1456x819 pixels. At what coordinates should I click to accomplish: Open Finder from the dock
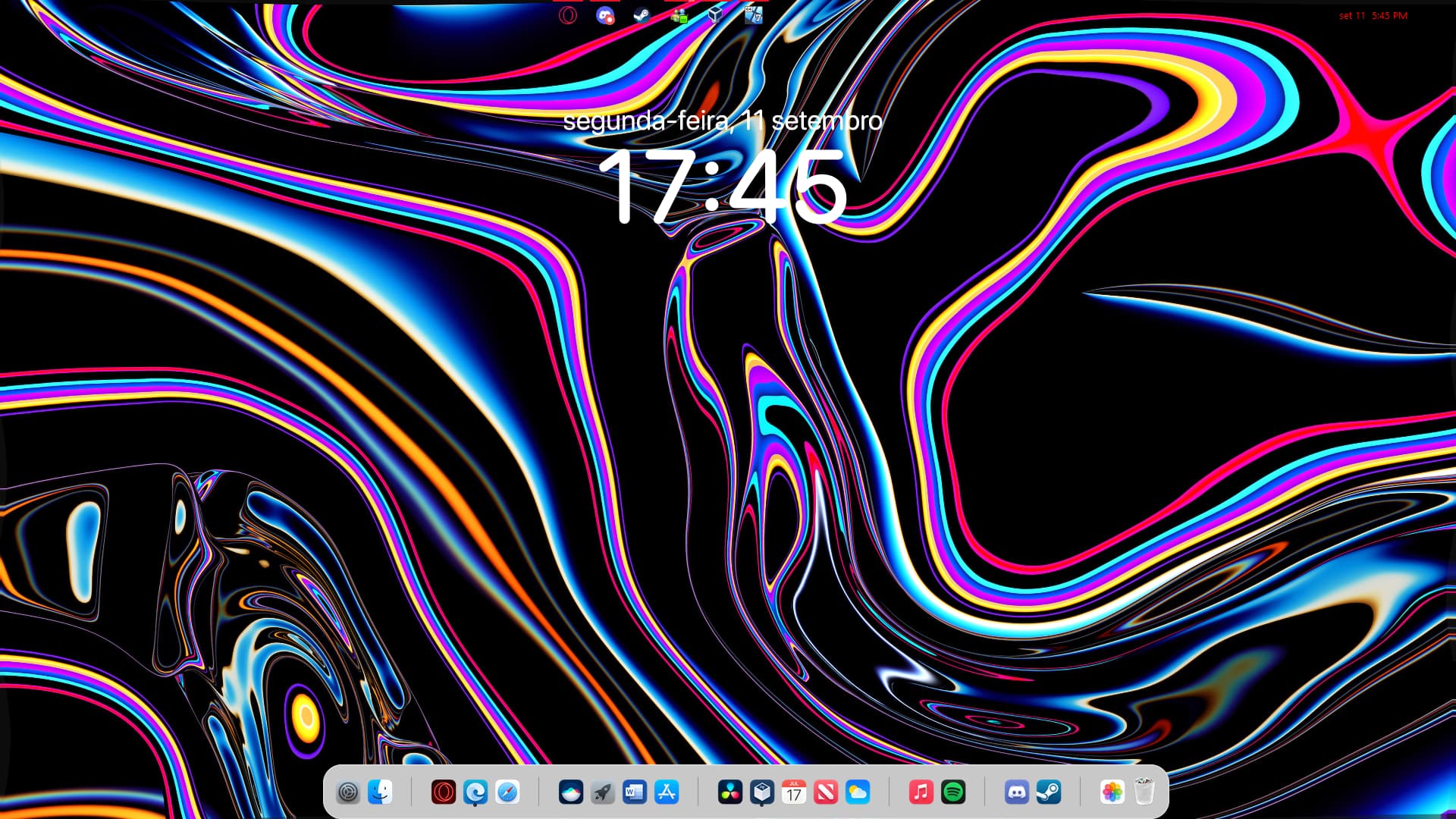coord(380,792)
